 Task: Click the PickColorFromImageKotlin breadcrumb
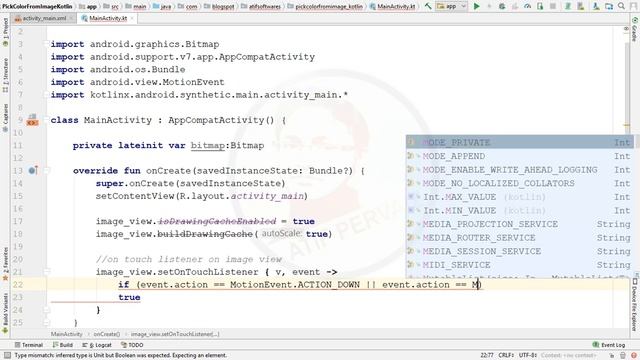(x=37, y=6)
